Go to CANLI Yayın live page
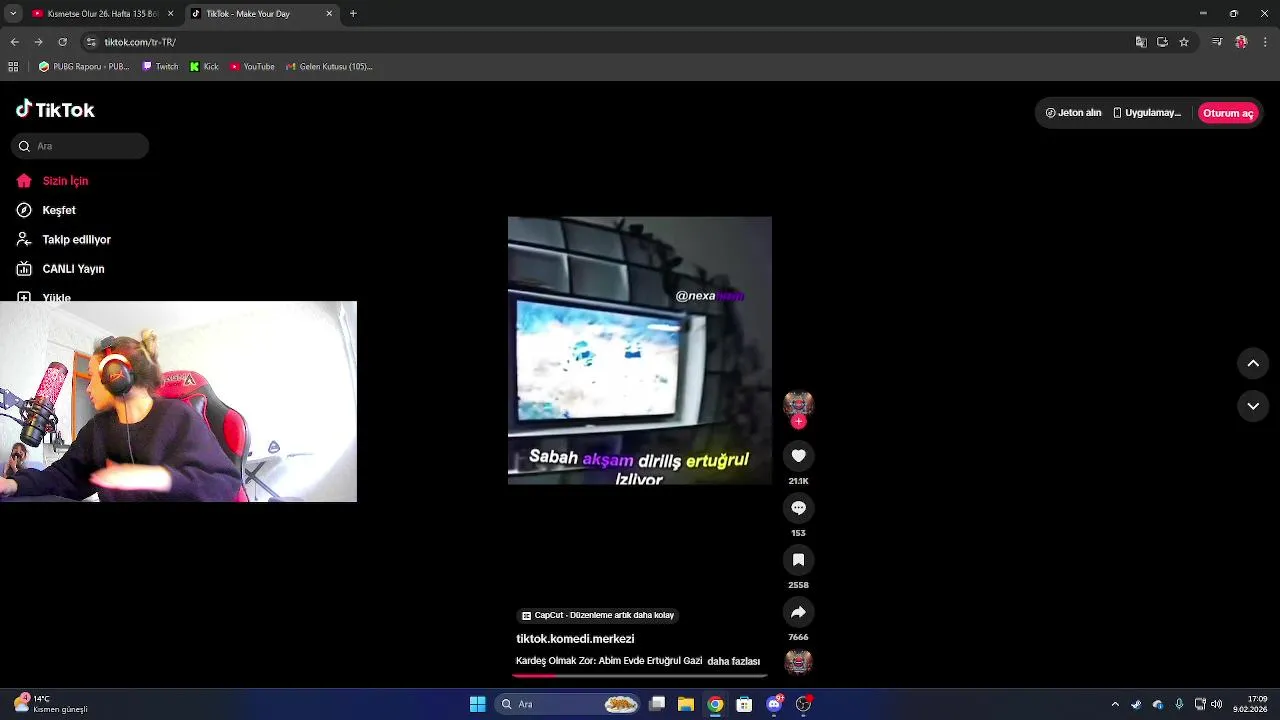1280x720 pixels. pos(60,269)
